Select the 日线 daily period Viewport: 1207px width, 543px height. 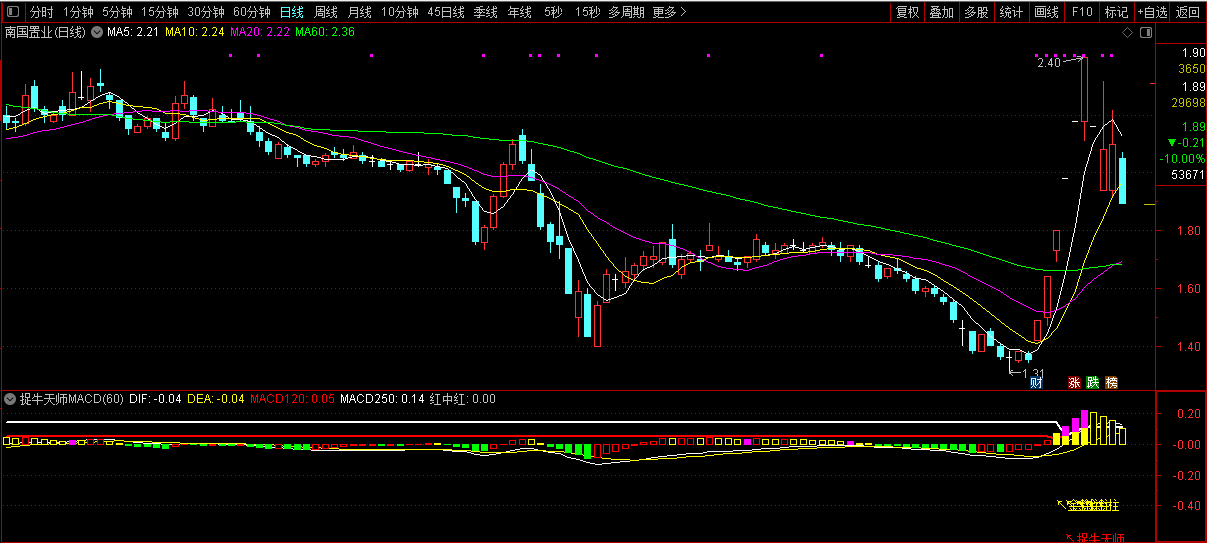point(292,12)
